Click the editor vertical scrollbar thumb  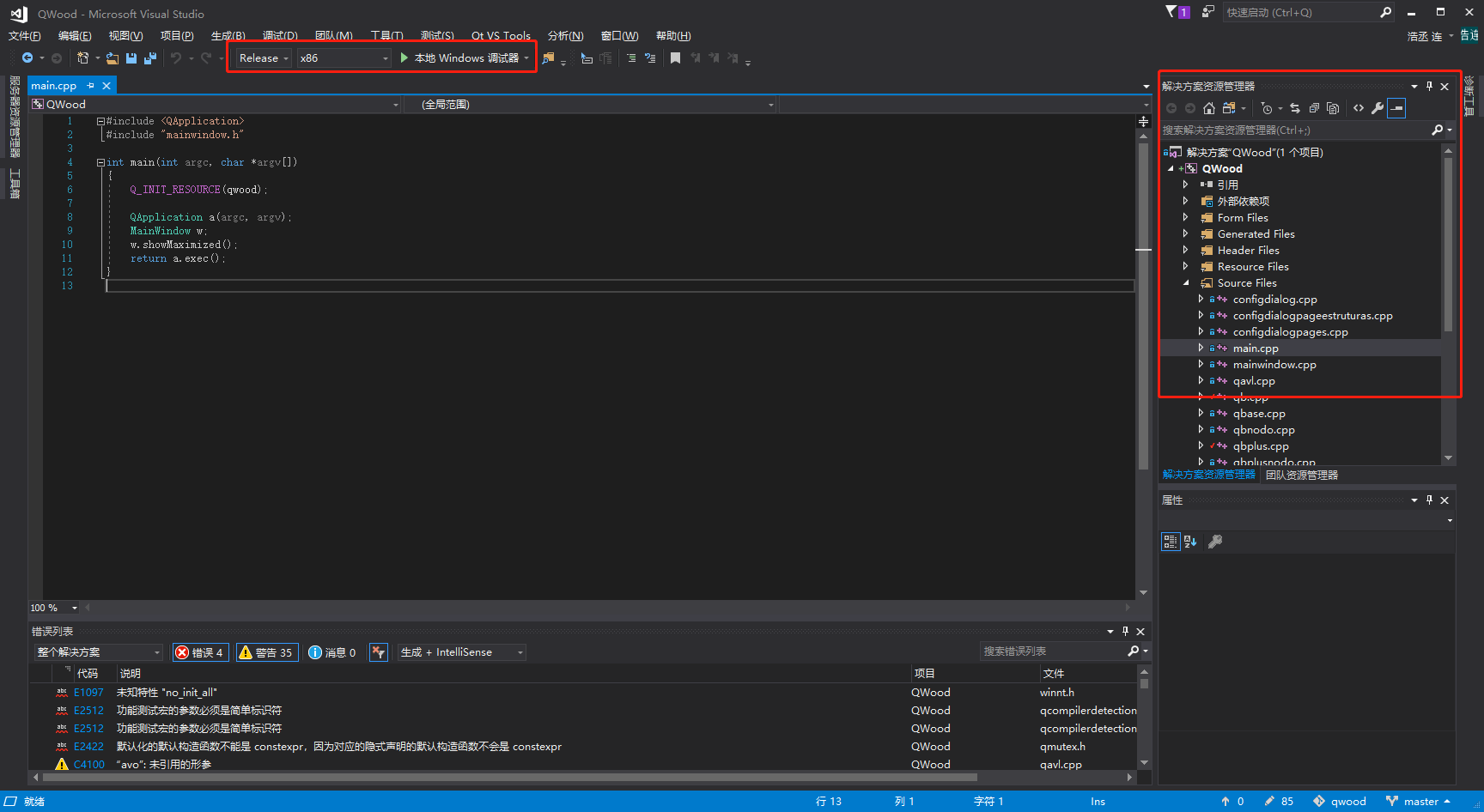coord(1143,306)
